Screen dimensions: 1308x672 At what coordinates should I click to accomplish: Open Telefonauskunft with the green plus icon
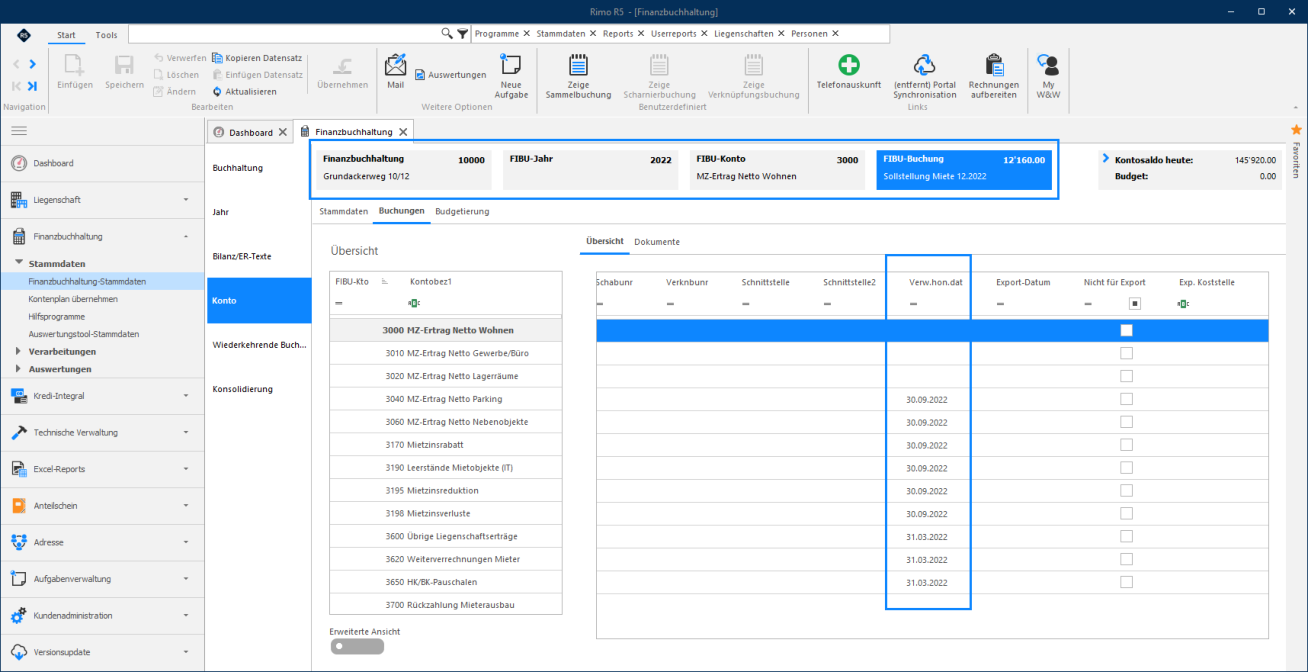pos(849,72)
